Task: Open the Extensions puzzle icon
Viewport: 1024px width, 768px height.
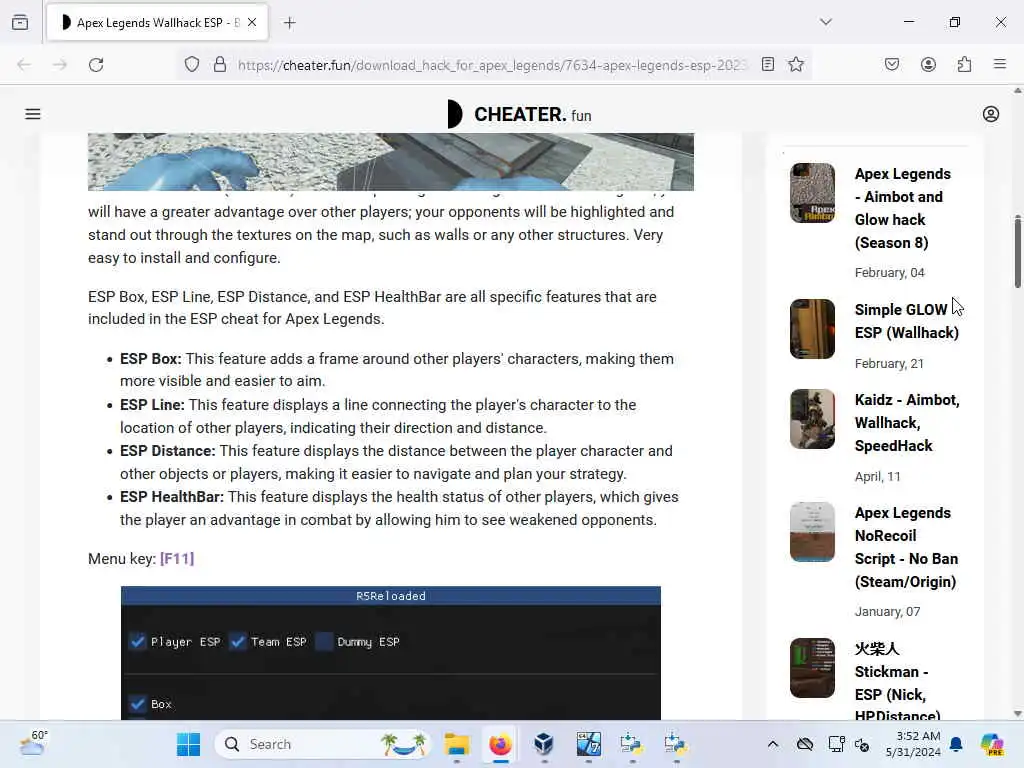Action: click(964, 65)
